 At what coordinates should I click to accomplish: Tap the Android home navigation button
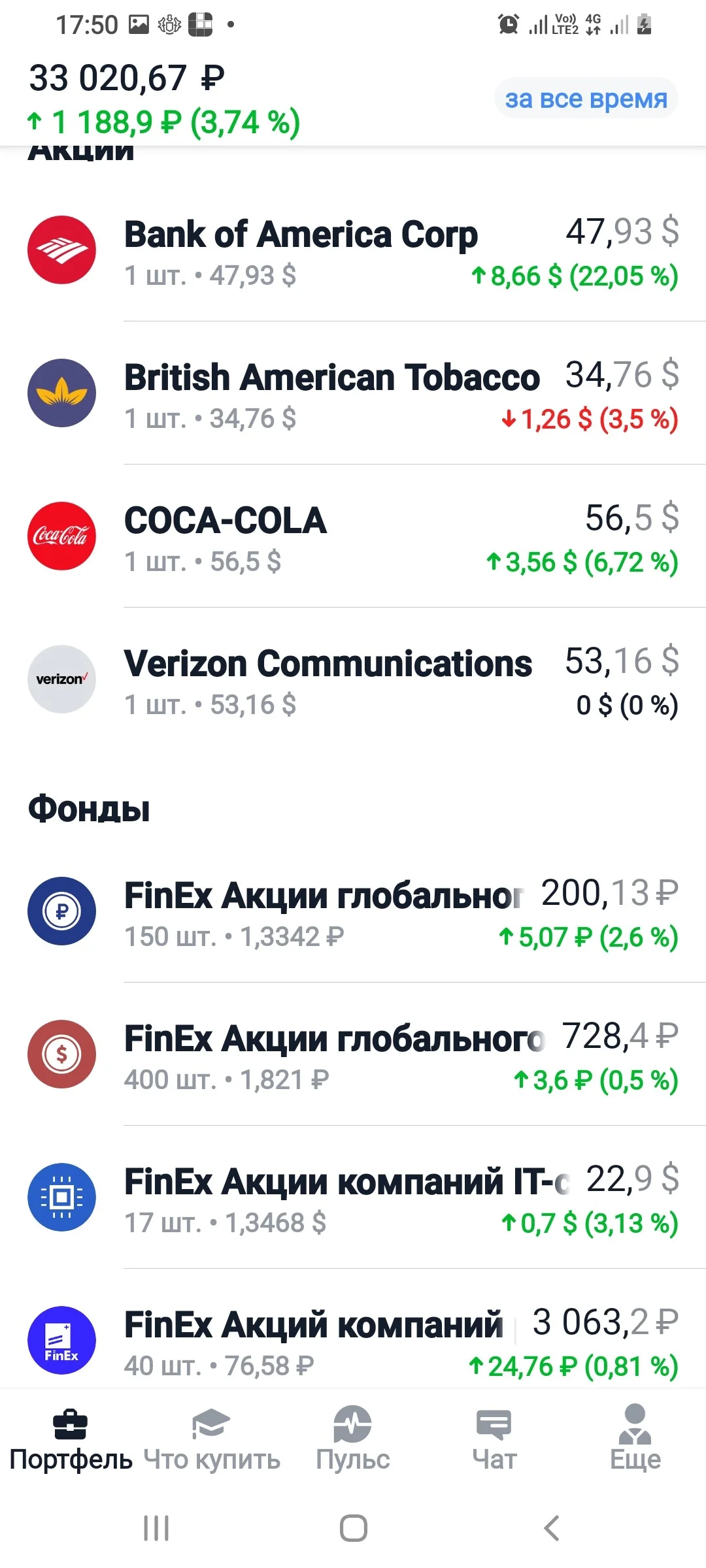coord(353,1528)
